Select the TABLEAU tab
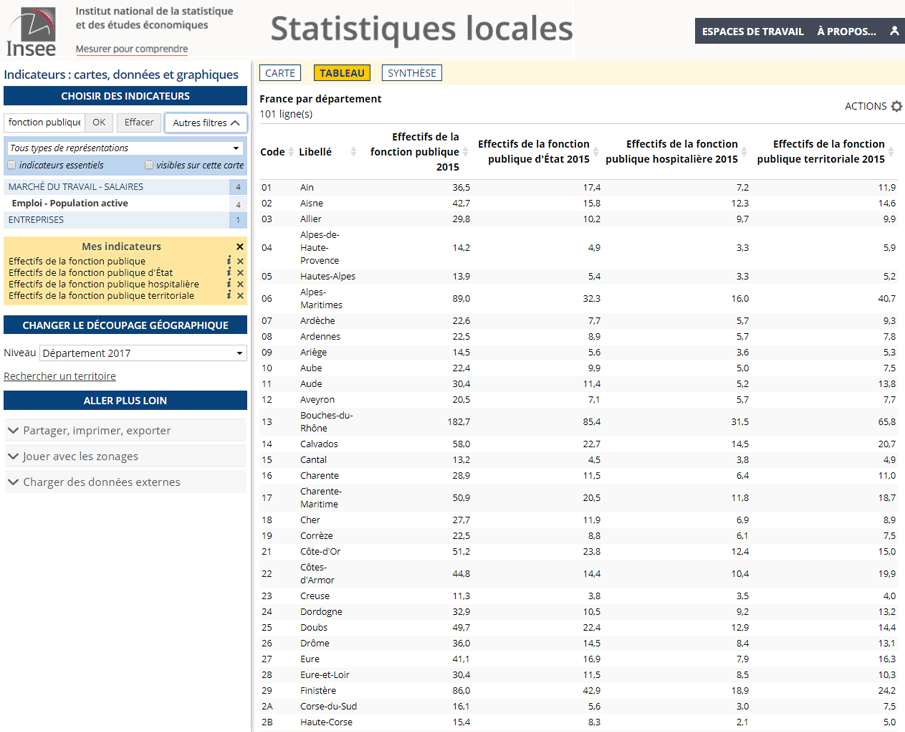The width and height of the screenshot is (905, 732). point(342,73)
